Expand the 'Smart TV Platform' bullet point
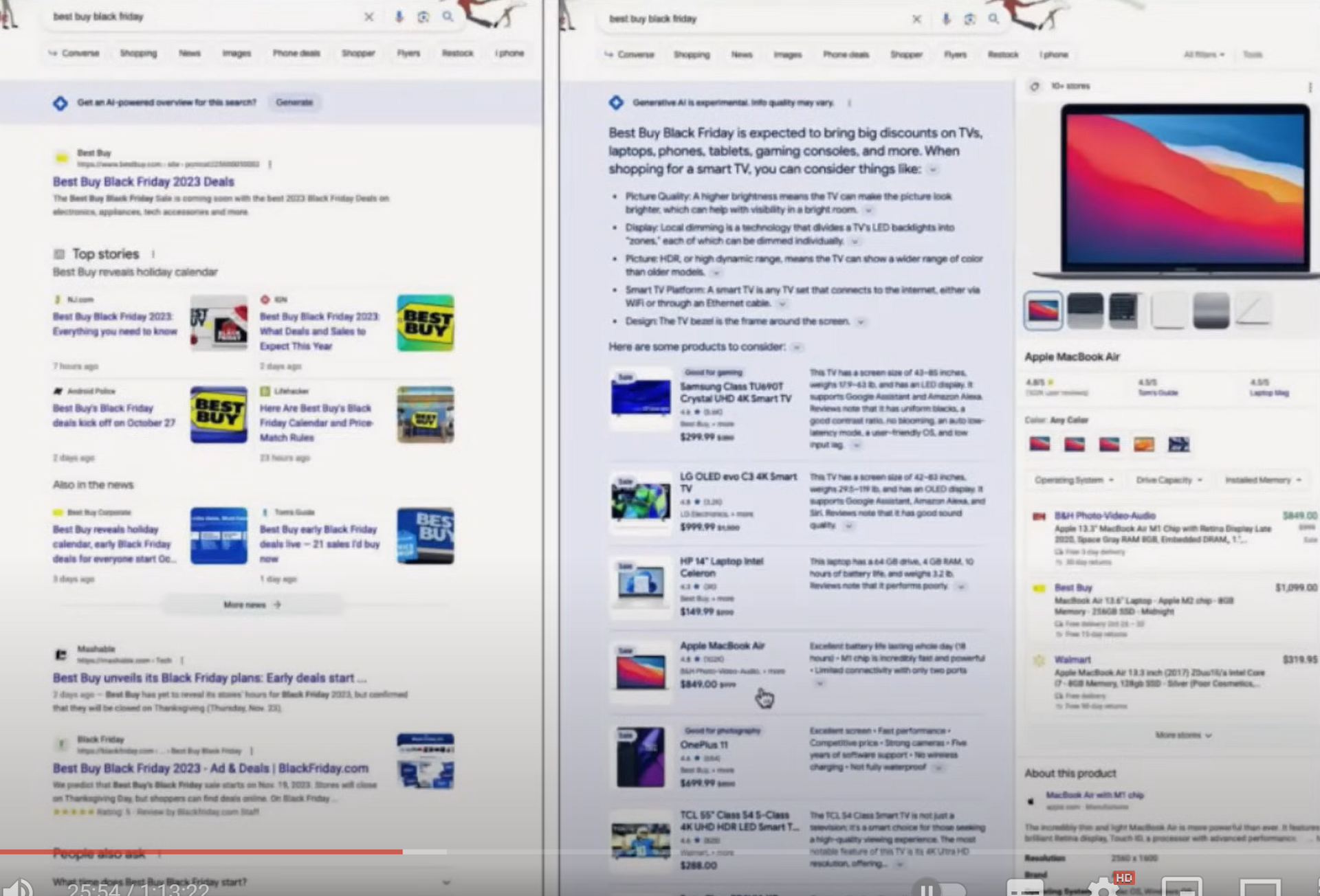1320x896 pixels. point(782,304)
